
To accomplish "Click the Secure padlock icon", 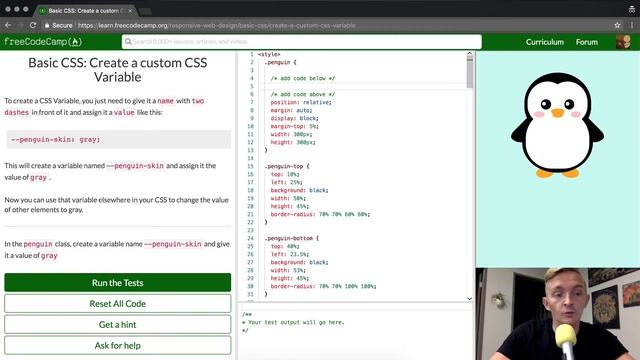I will pos(47,25).
